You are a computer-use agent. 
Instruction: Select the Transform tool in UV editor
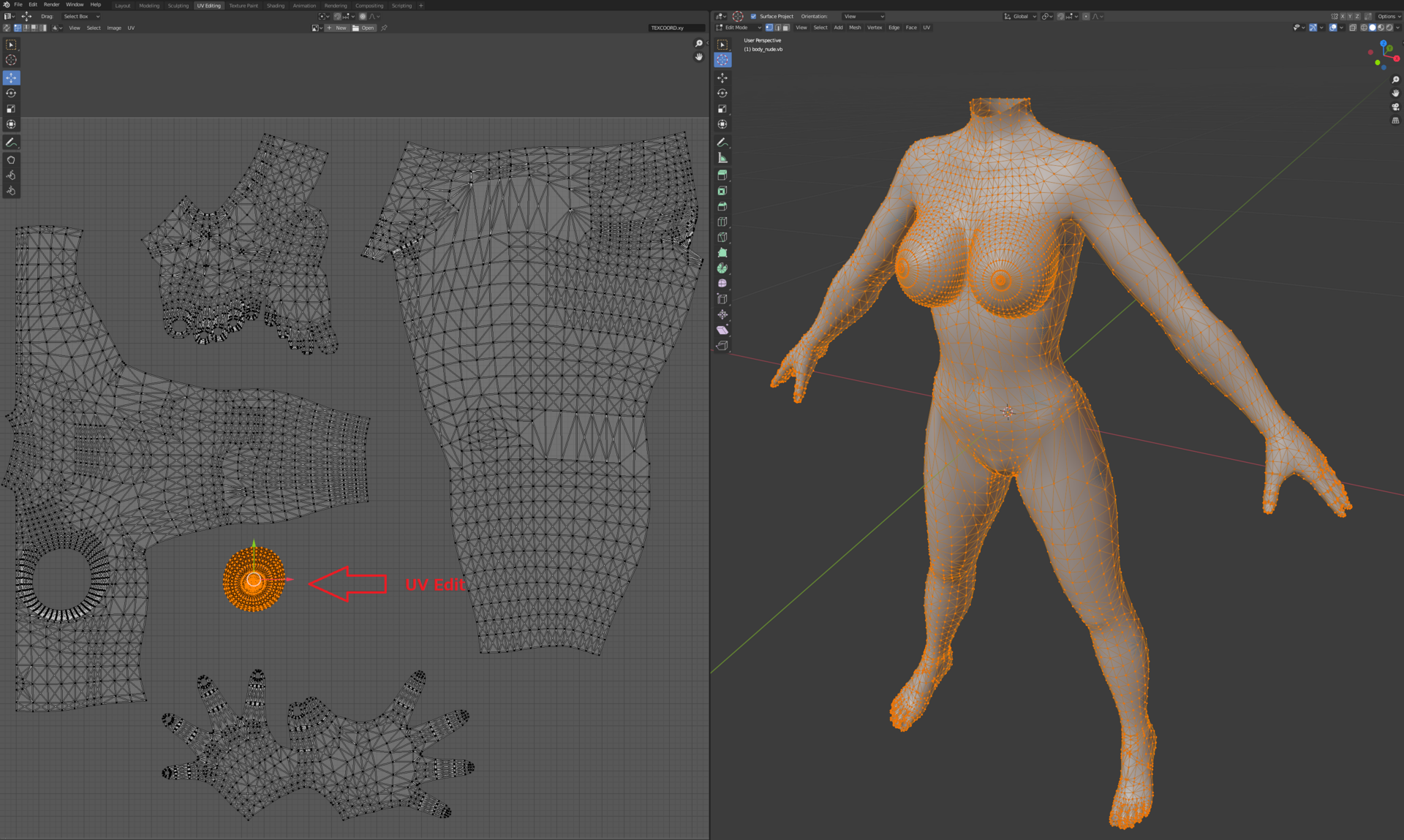tap(11, 124)
